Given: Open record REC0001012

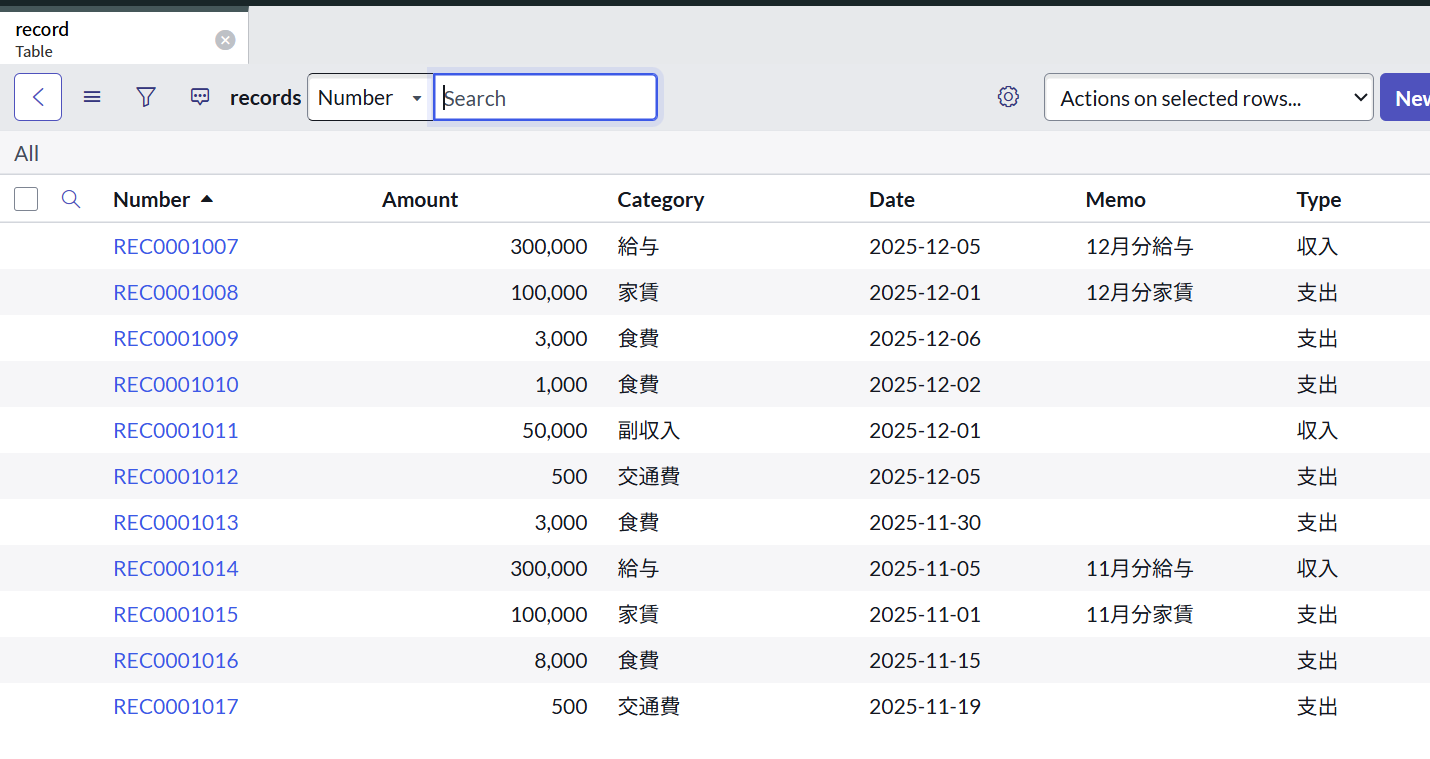Looking at the screenshot, I should click(x=176, y=476).
